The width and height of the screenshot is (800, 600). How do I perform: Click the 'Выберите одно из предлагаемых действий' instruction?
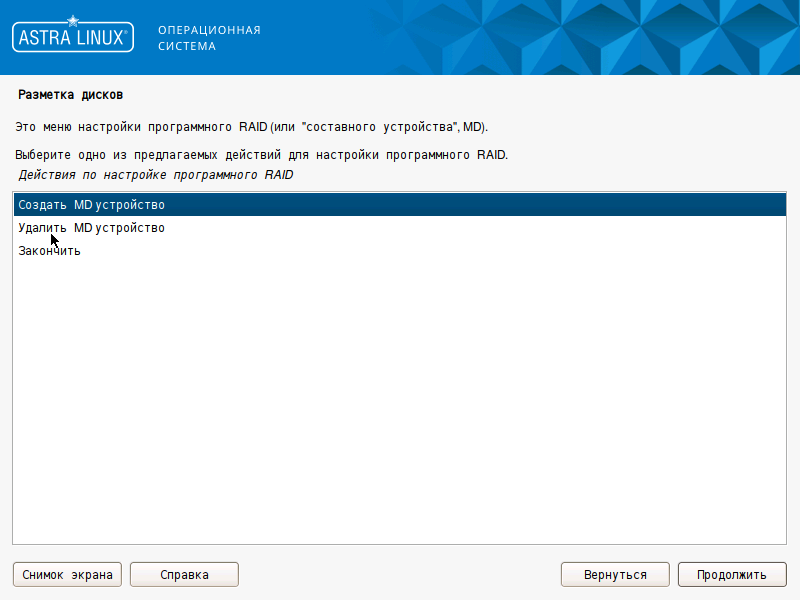(260, 156)
